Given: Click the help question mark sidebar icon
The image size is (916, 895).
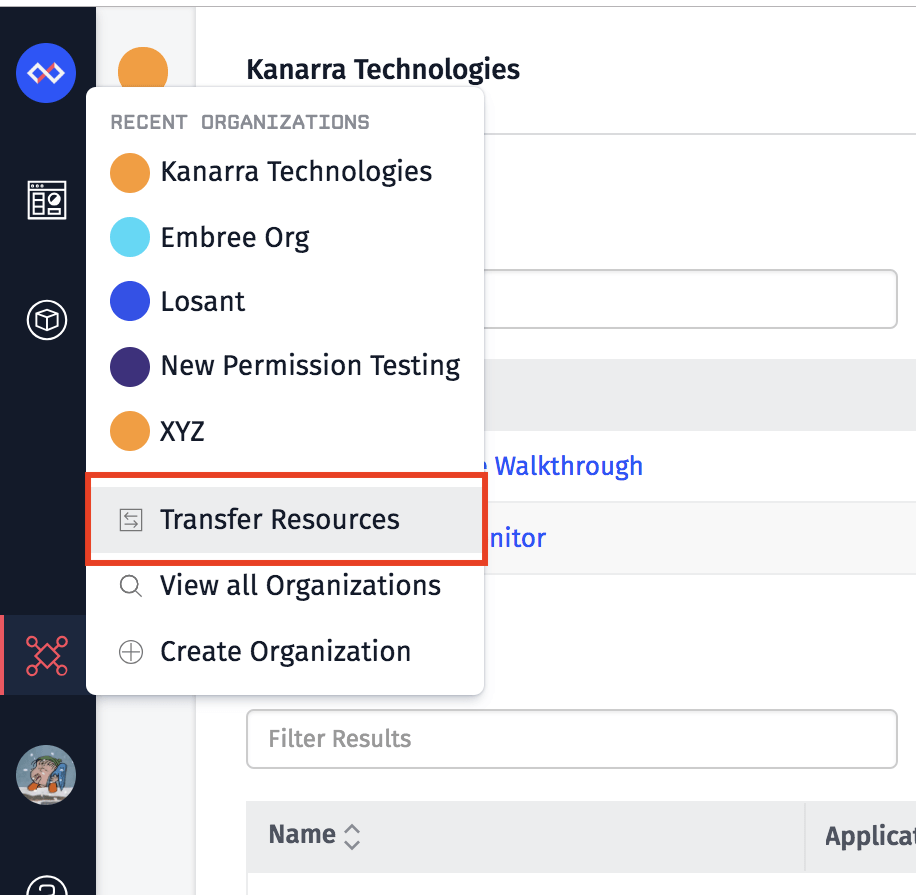Looking at the screenshot, I should coord(47,887).
